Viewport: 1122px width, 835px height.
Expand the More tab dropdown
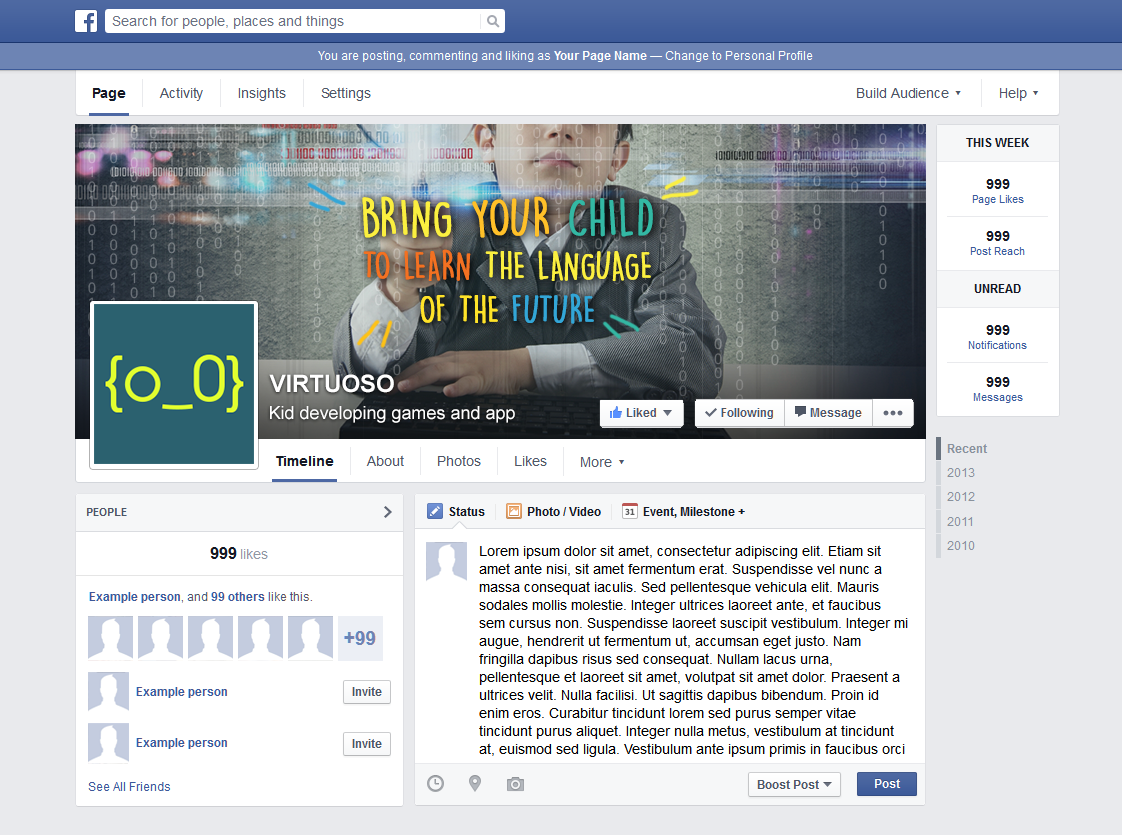(602, 462)
